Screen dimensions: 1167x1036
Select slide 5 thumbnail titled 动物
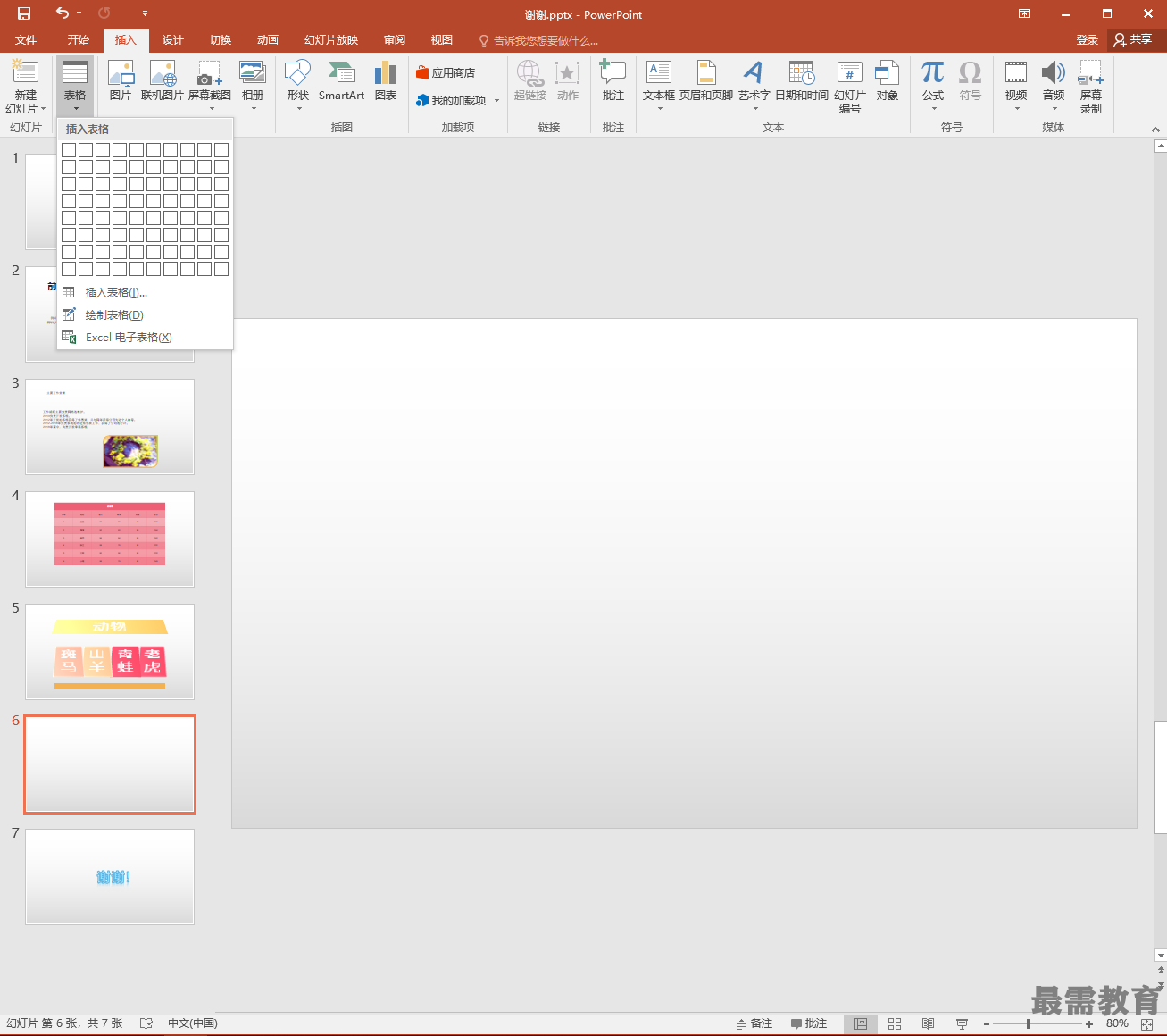pyautogui.click(x=110, y=651)
